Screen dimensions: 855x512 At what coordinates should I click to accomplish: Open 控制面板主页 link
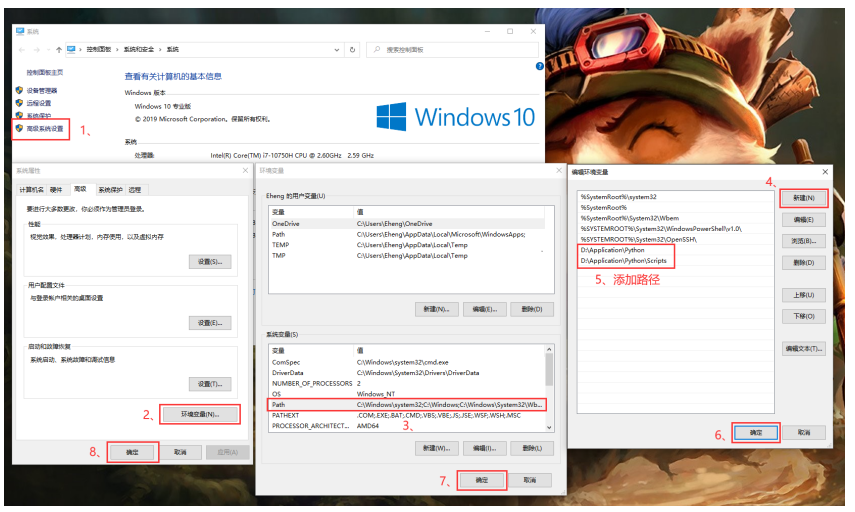[x=45, y=72]
